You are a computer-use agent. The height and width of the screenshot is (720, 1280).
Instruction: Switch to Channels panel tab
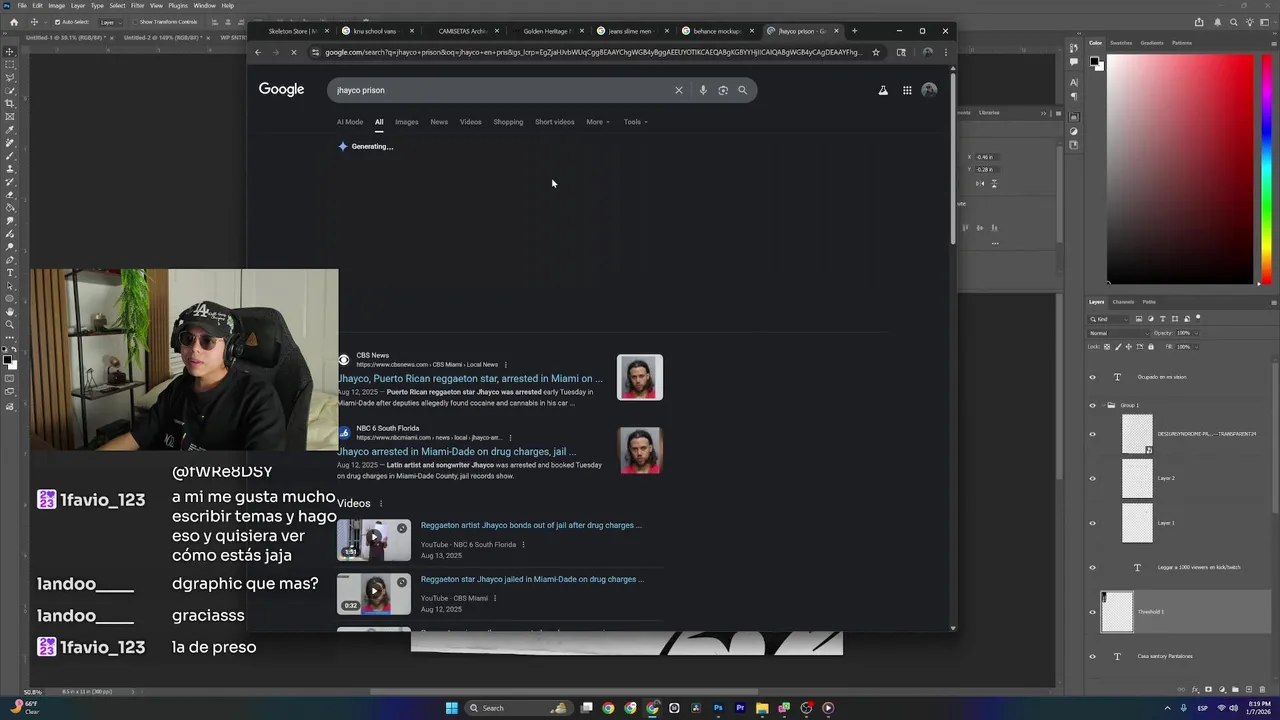click(x=1123, y=302)
